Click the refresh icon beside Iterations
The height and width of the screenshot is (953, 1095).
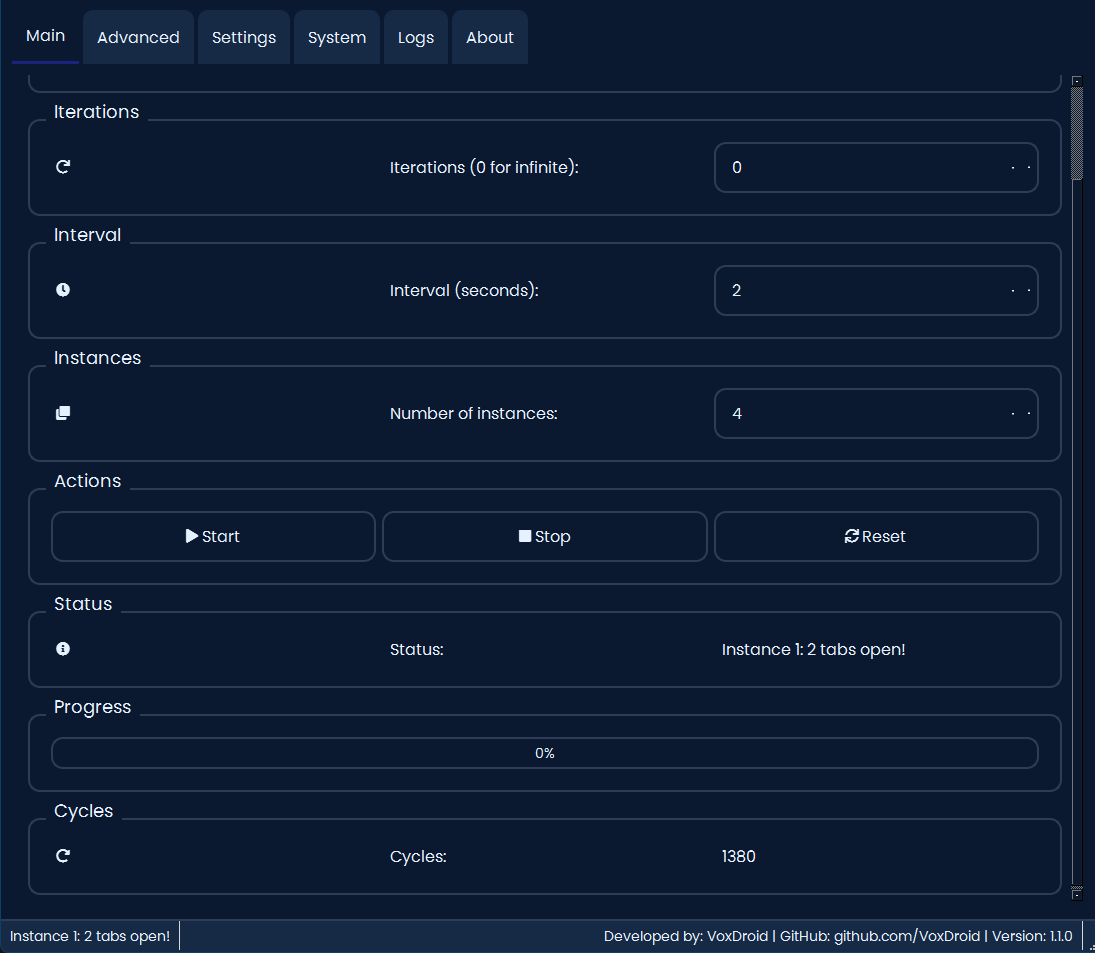(63, 167)
